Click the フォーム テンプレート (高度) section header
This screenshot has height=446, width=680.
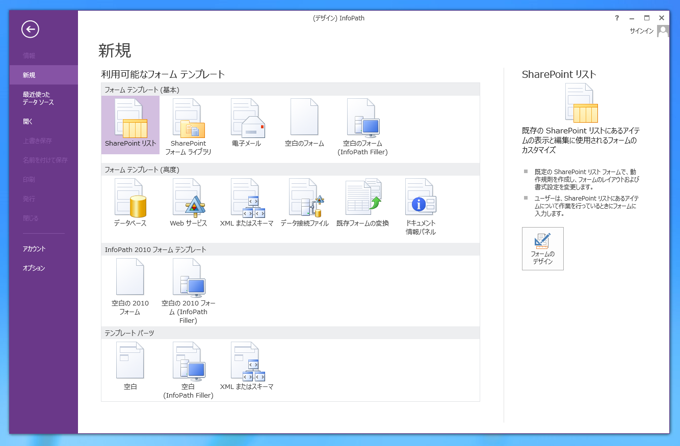(x=291, y=170)
